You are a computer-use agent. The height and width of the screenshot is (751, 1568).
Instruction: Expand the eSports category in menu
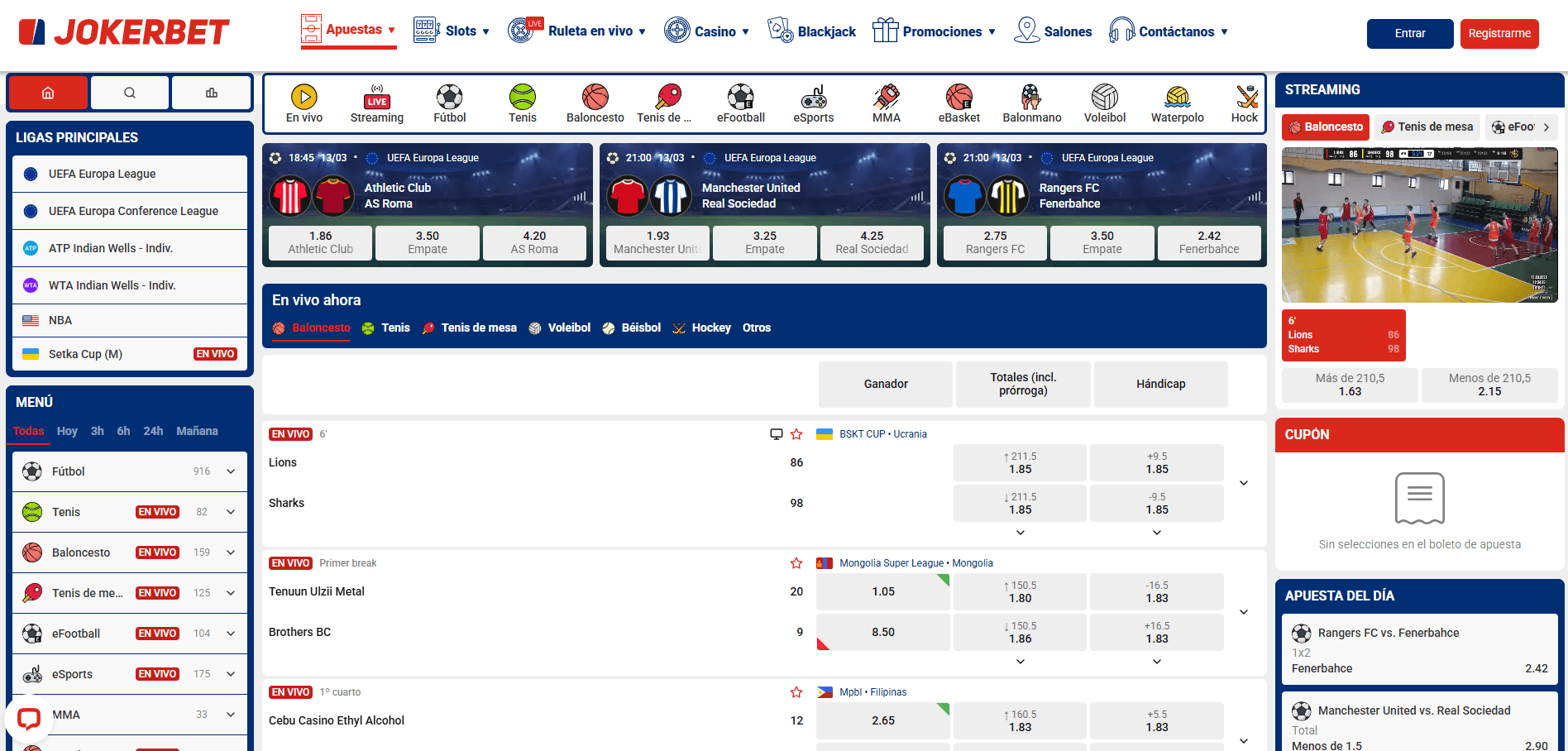231,674
